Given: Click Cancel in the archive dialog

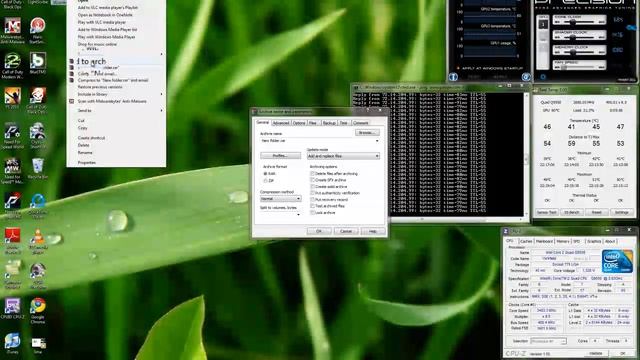Looking at the screenshot, I should click(346, 231).
